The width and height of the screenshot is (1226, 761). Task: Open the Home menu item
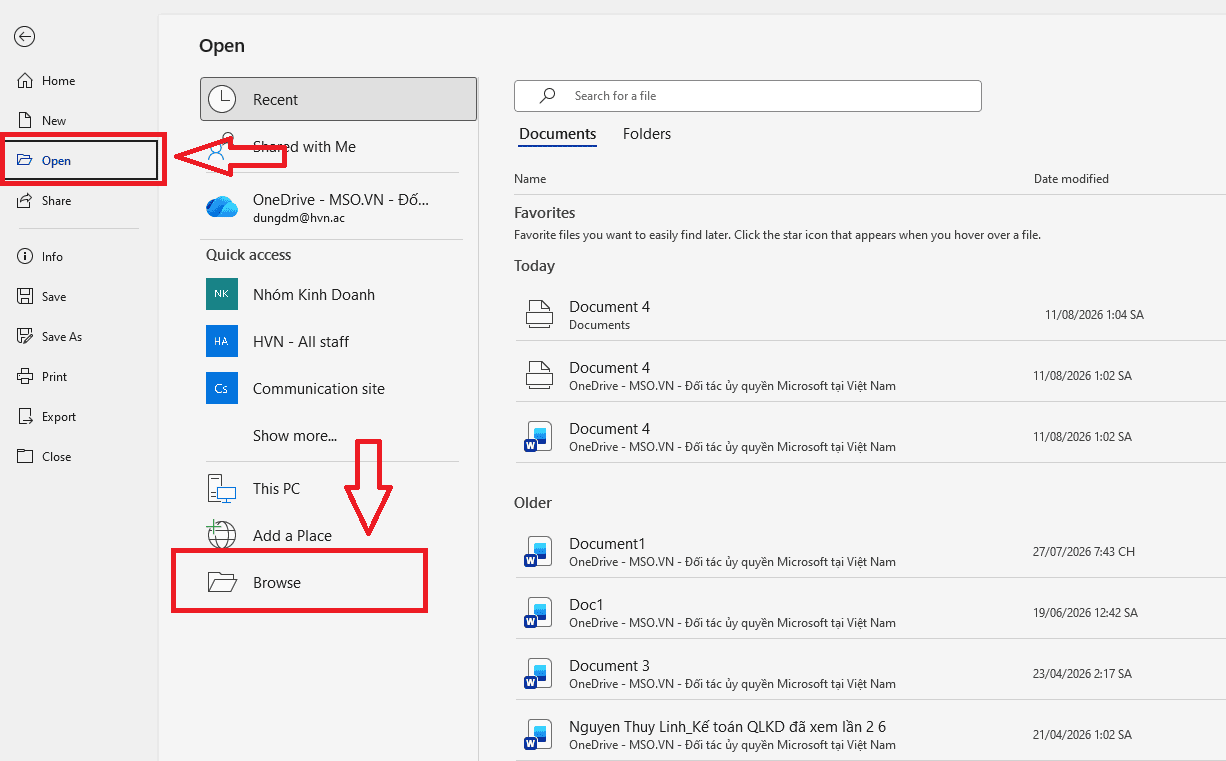[80, 81]
